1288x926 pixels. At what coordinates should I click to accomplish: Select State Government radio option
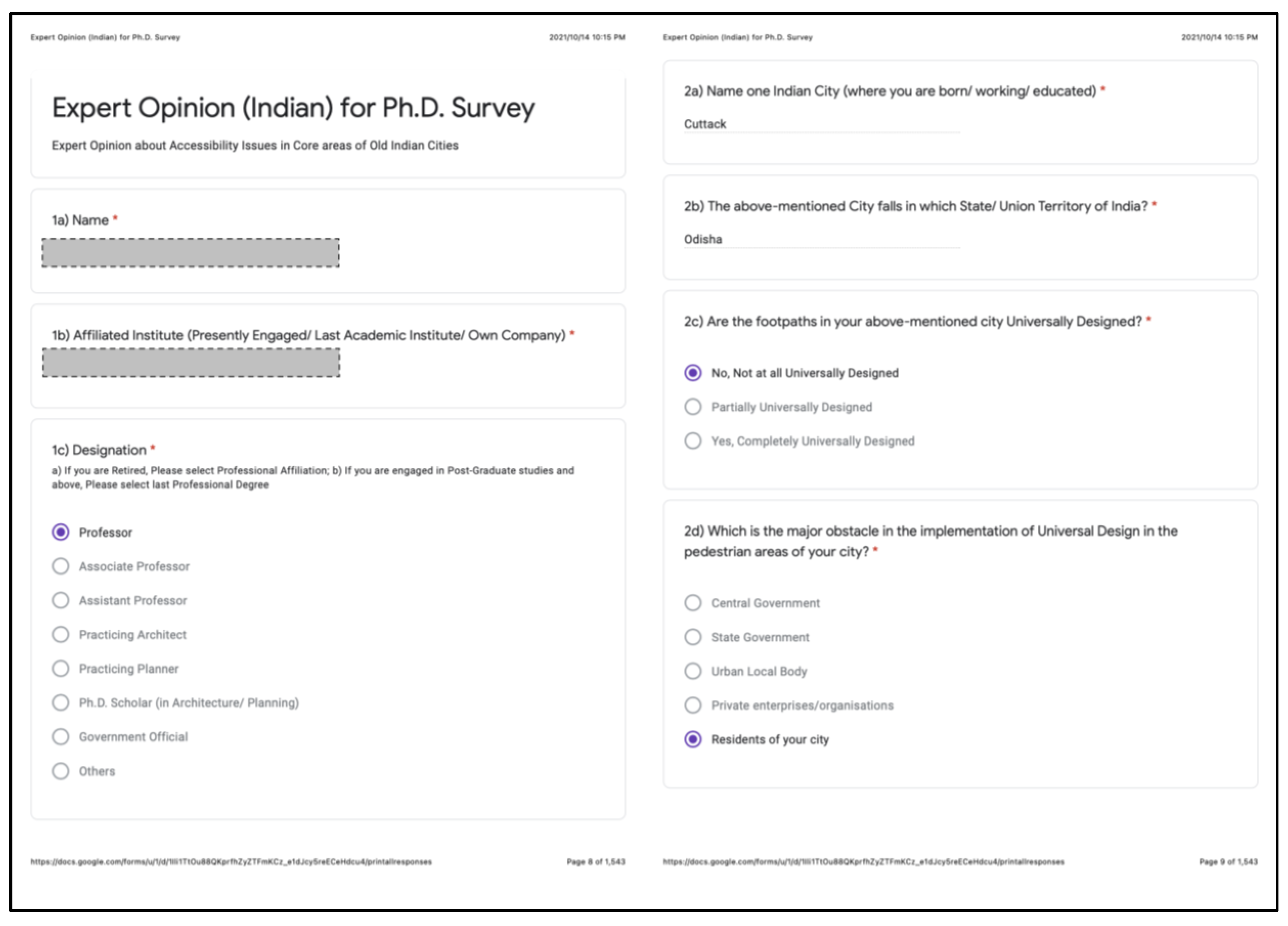[693, 637]
